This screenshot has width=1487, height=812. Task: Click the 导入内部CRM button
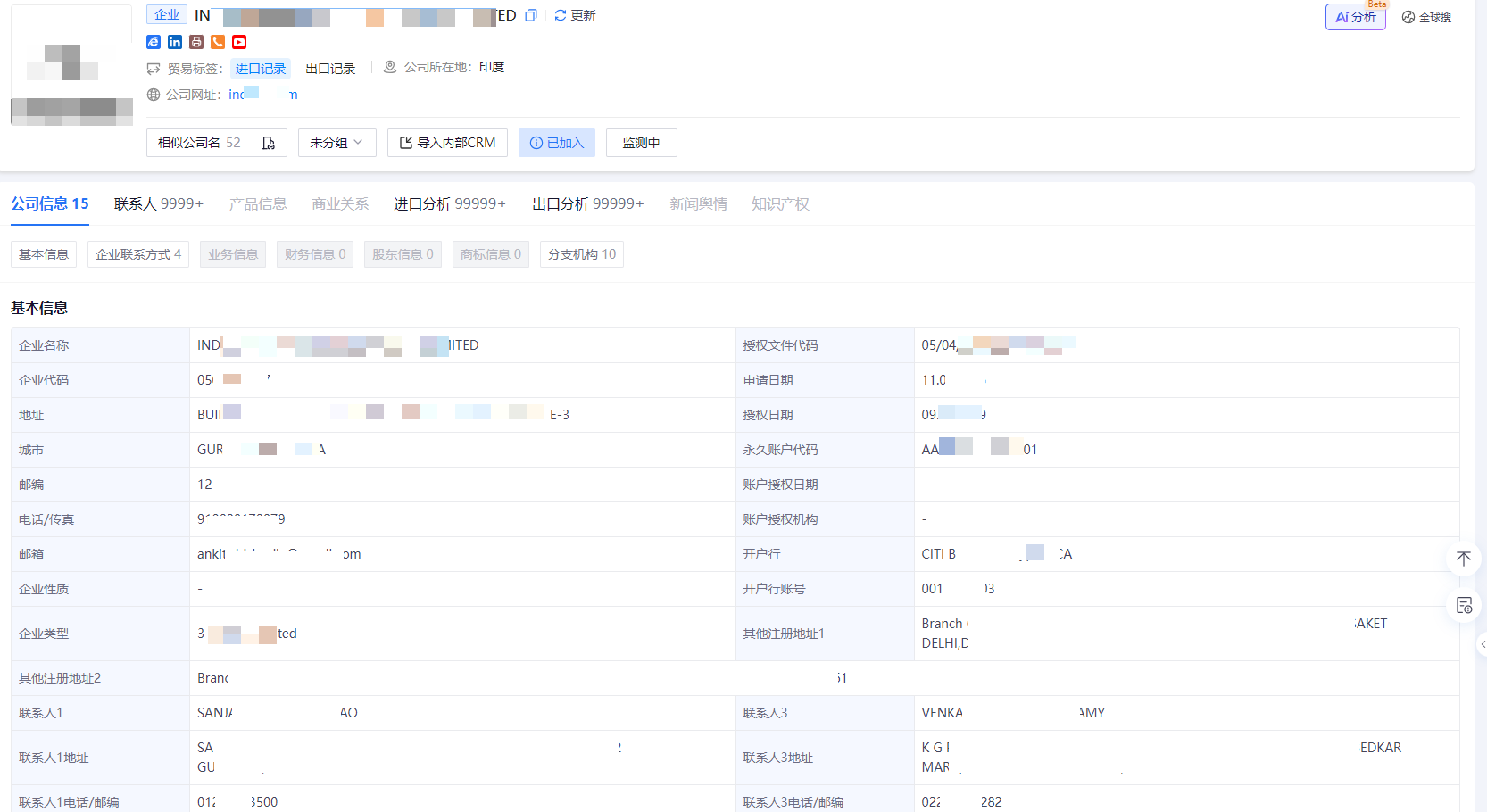pyautogui.click(x=447, y=142)
